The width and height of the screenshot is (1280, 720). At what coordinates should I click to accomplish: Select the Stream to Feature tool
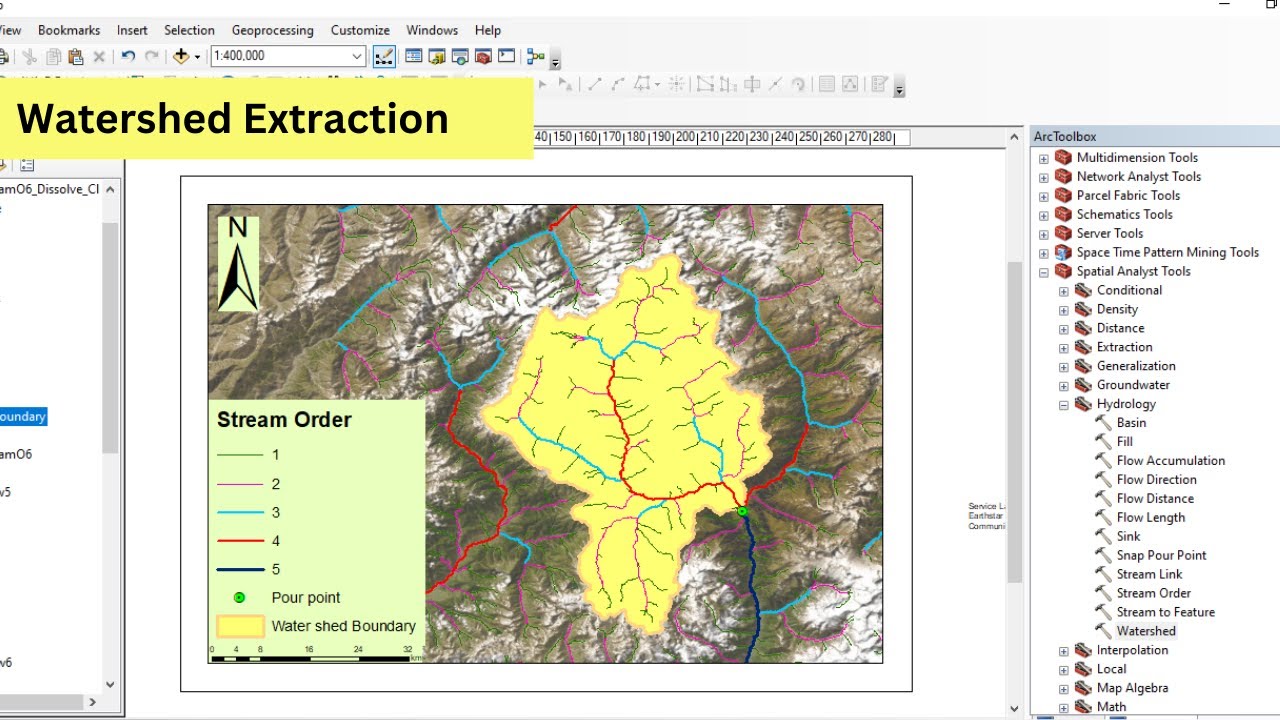pyautogui.click(x=1165, y=612)
